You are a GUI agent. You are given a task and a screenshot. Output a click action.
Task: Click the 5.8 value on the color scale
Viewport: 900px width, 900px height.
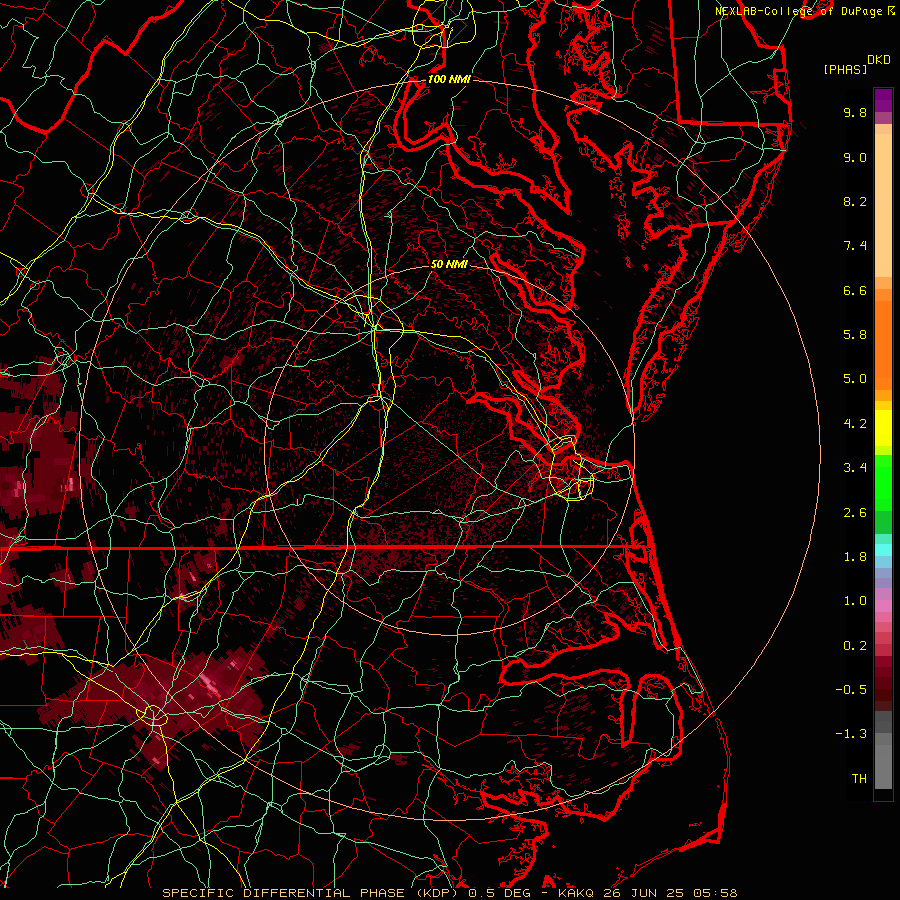point(855,335)
